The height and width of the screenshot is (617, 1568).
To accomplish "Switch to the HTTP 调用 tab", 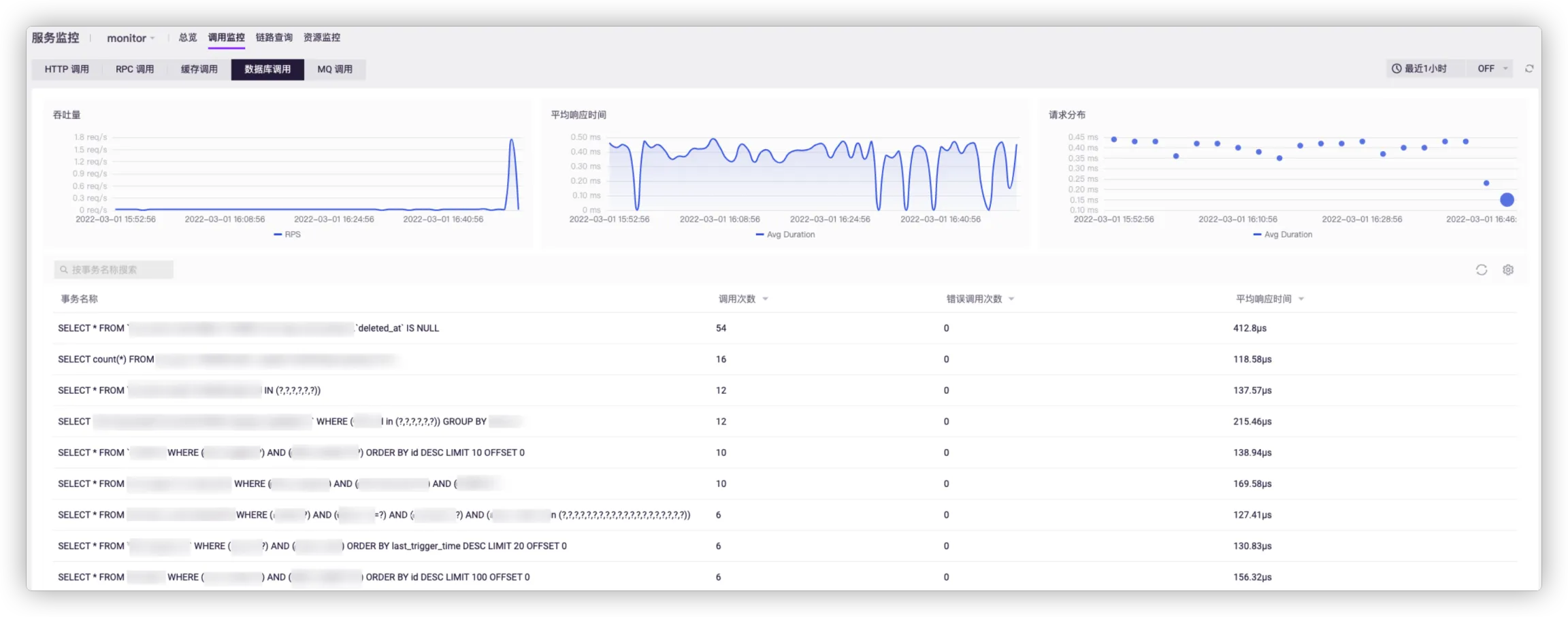I will coord(67,69).
